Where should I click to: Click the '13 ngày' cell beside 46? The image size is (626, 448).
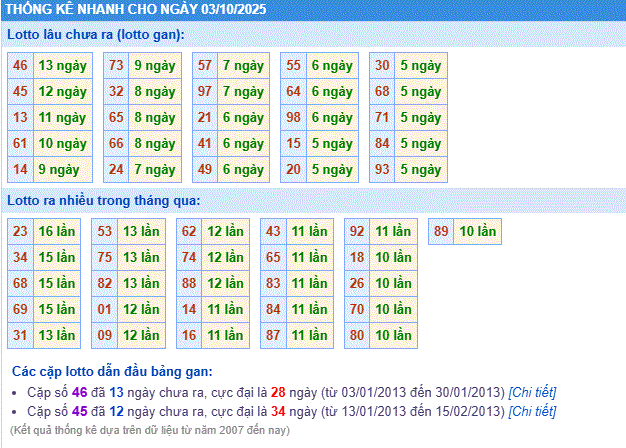pos(62,65)
